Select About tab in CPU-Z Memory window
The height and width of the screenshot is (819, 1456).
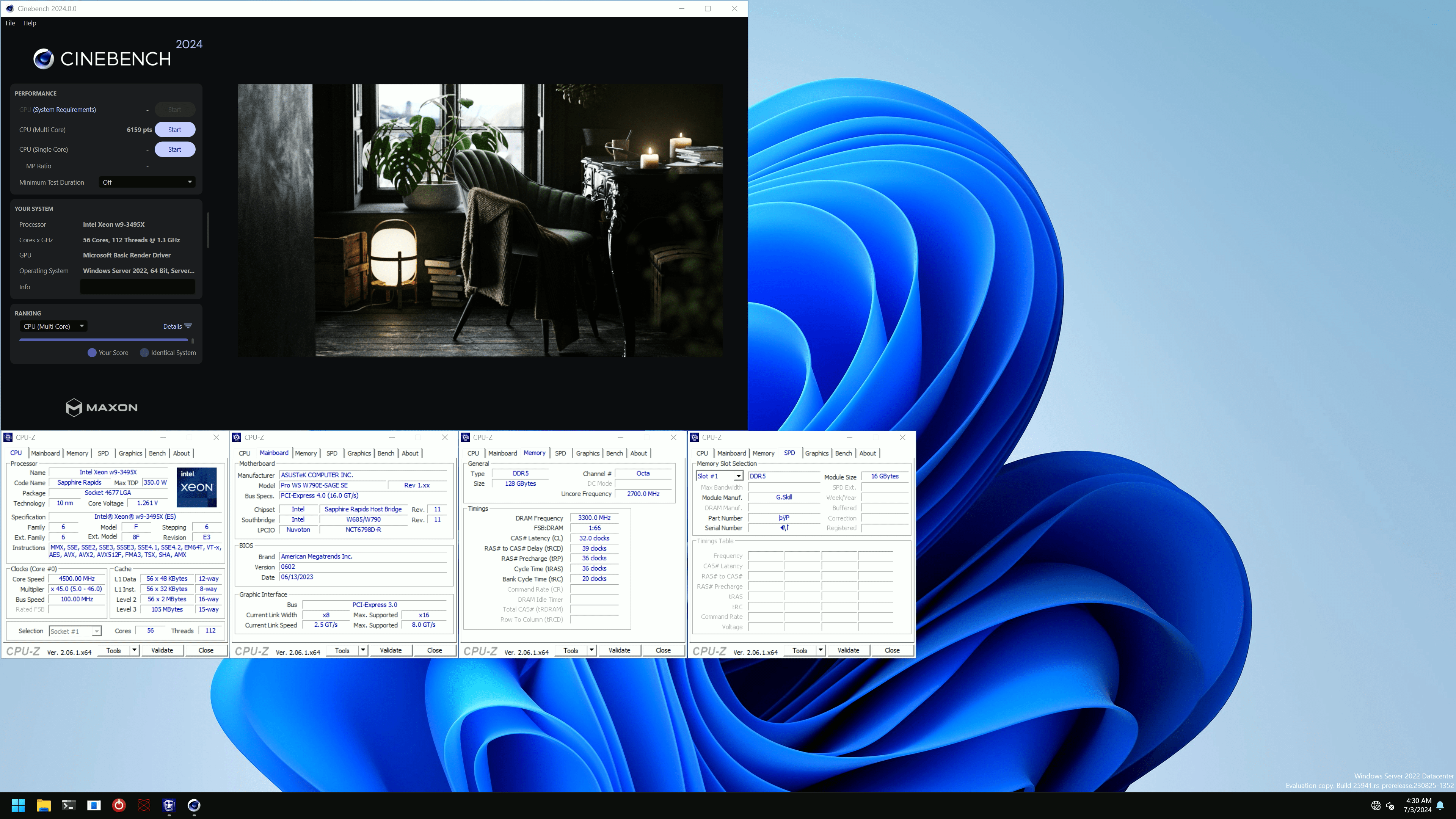point(639,453)
